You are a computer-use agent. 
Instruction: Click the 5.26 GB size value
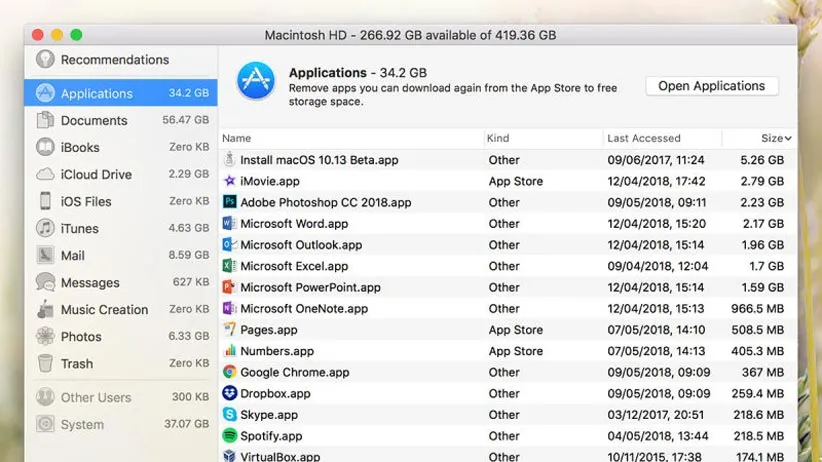click(x=762, y=160)
